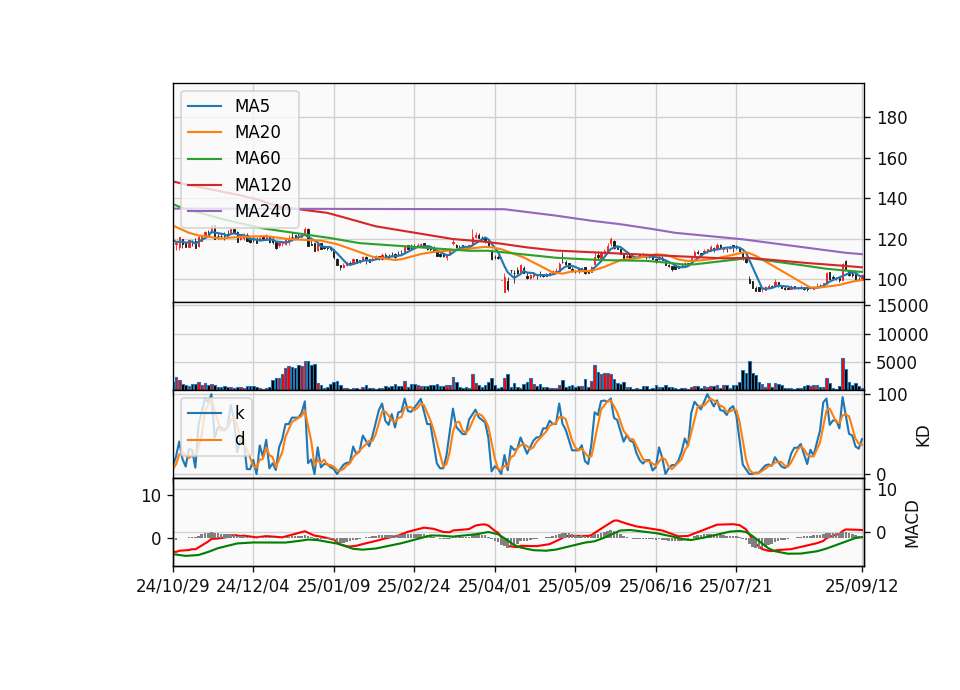Screen dimensions: 960x690
Task: Click the 160 price axis label
Action: 892,159
